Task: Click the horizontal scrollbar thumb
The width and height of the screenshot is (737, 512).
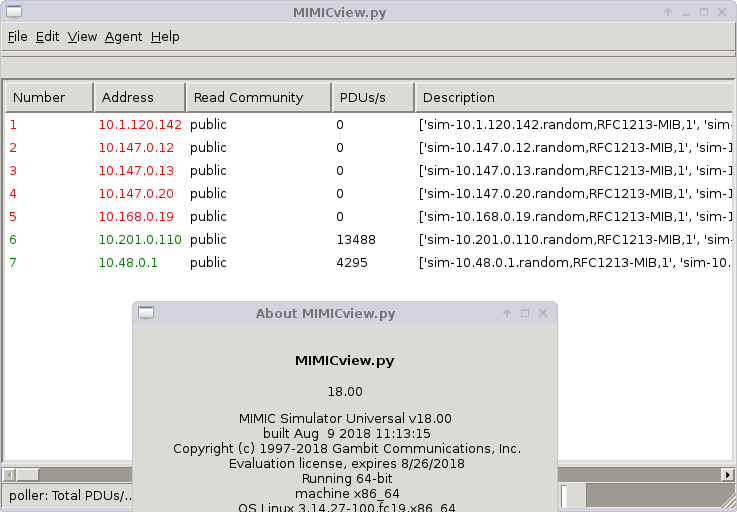Action: (27, 475)
